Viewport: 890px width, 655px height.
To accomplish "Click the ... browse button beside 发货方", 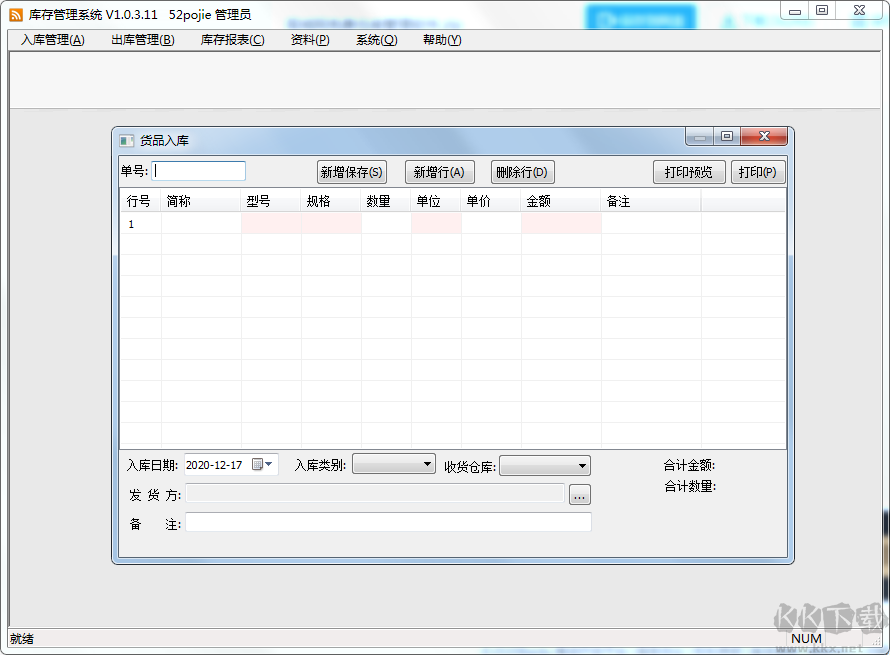I will pyautogui.click(x=579, y=494).
